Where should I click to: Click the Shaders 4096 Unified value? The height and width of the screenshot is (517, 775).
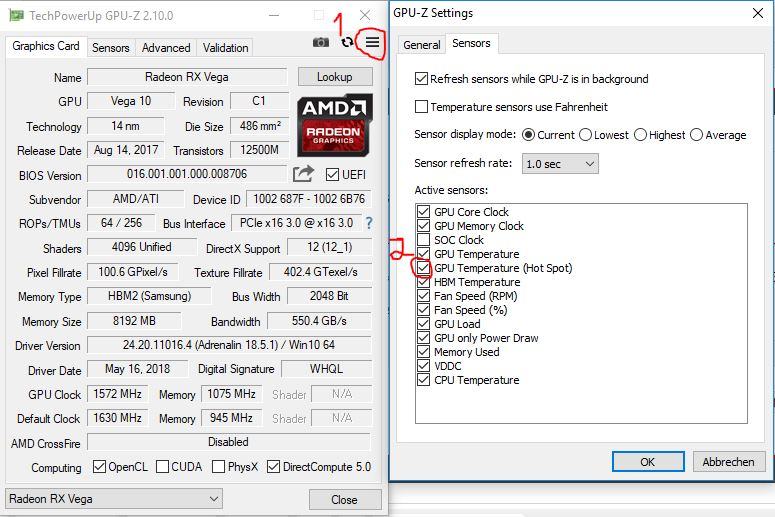tap(142, 247)
